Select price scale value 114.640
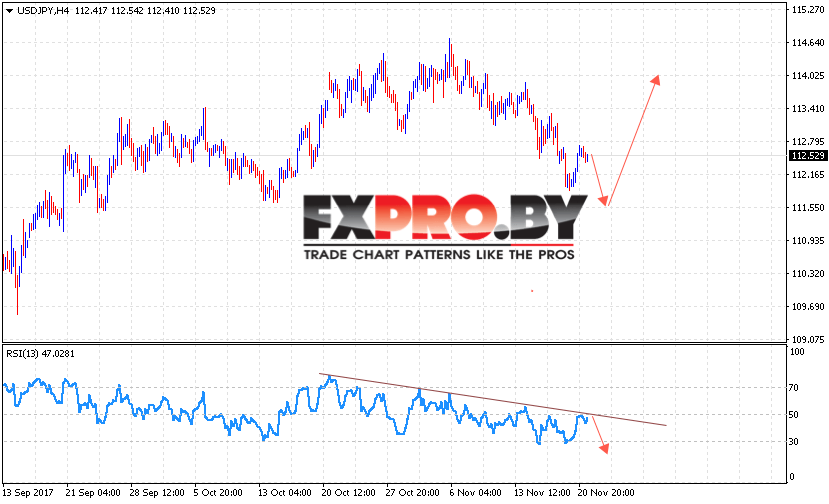This screenshot has height=504, width=829. (x=808, y=43)
